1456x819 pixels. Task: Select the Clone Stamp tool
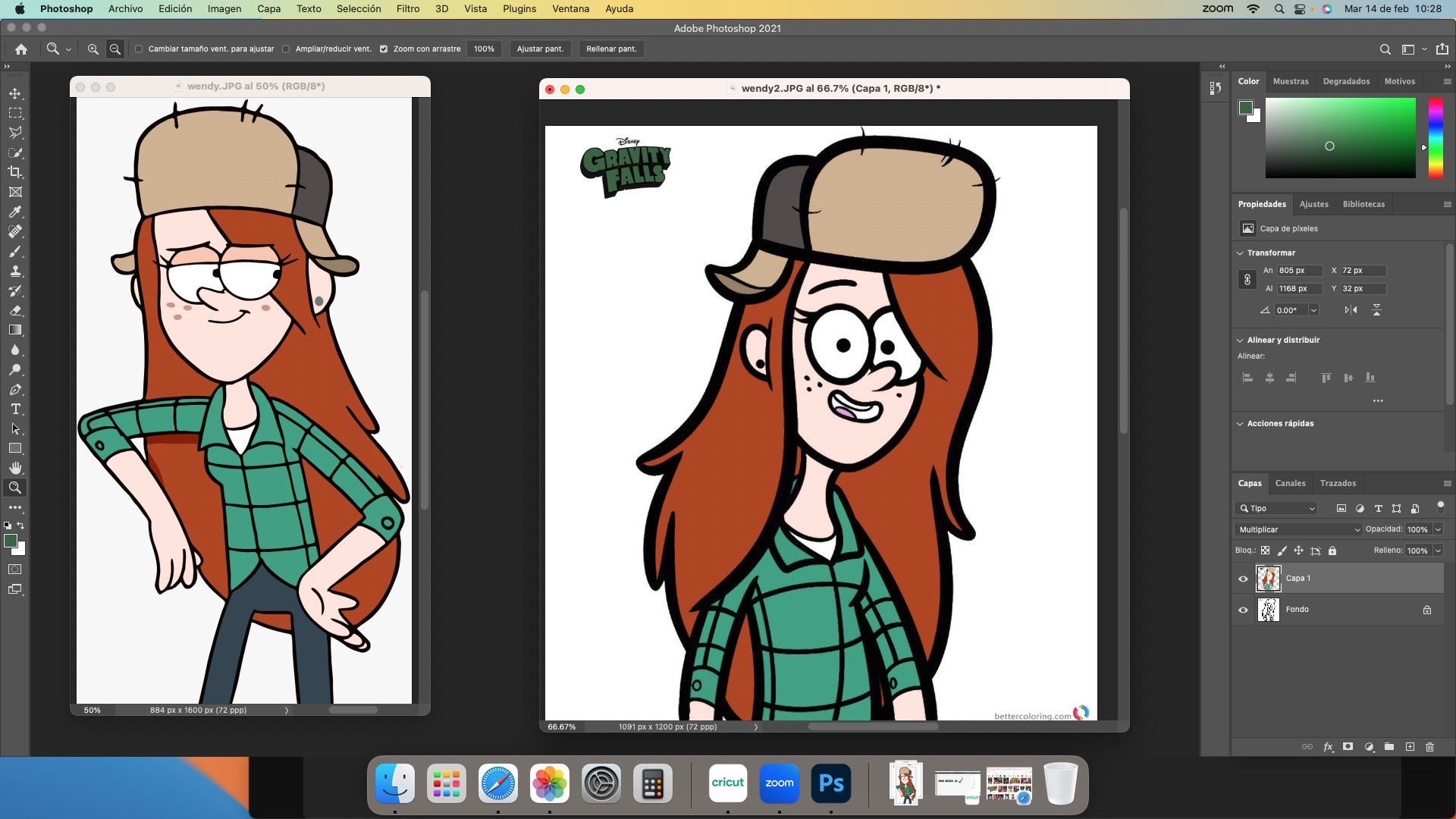click(15, 271)
